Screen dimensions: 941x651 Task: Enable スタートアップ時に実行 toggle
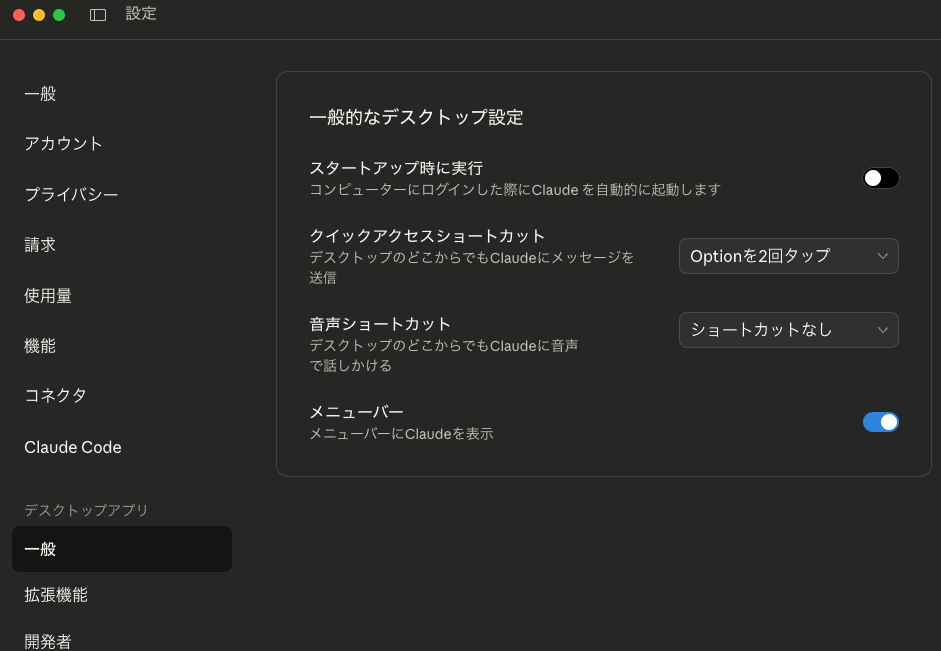coord(880,178)
